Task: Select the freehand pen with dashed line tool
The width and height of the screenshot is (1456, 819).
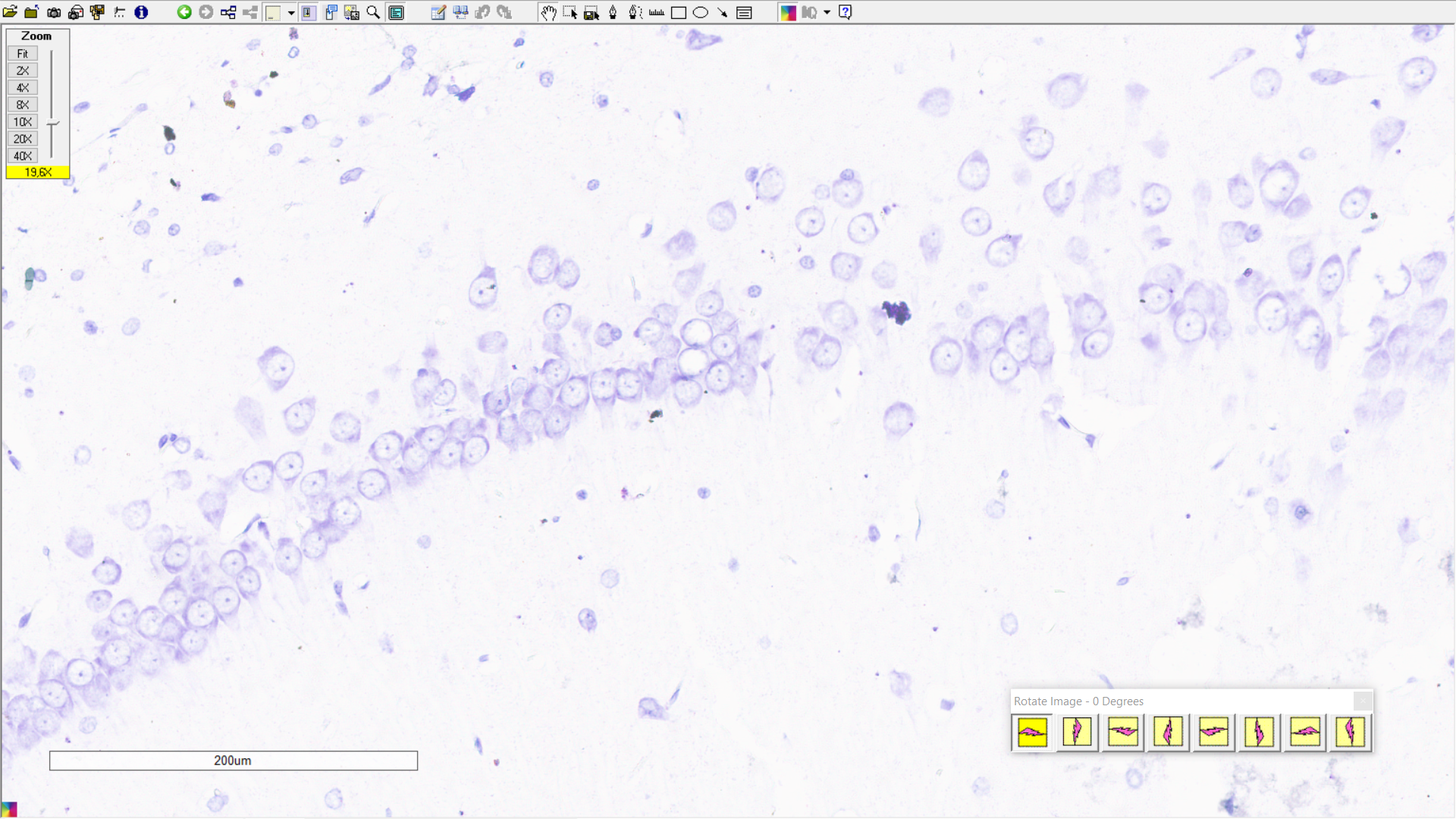Action: click(x=635, y=12)
